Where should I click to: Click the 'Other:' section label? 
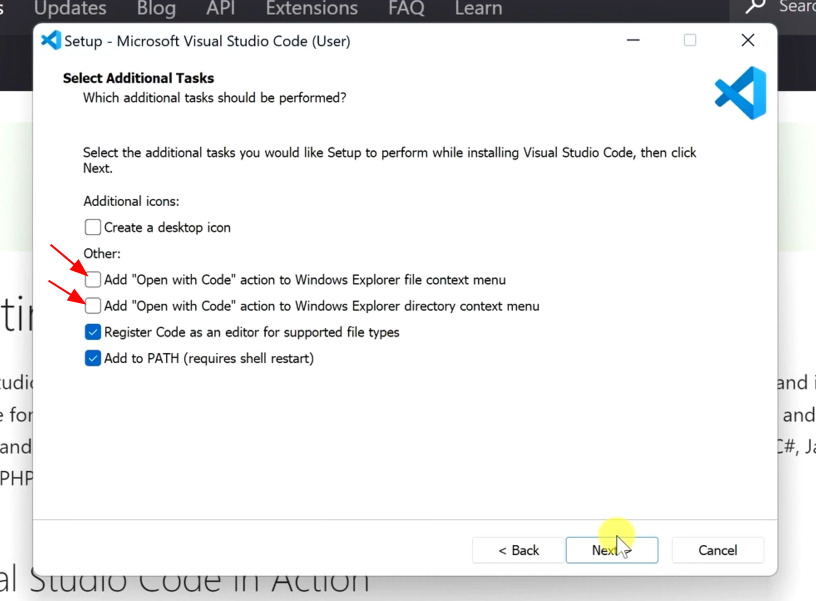pos(102,253)
